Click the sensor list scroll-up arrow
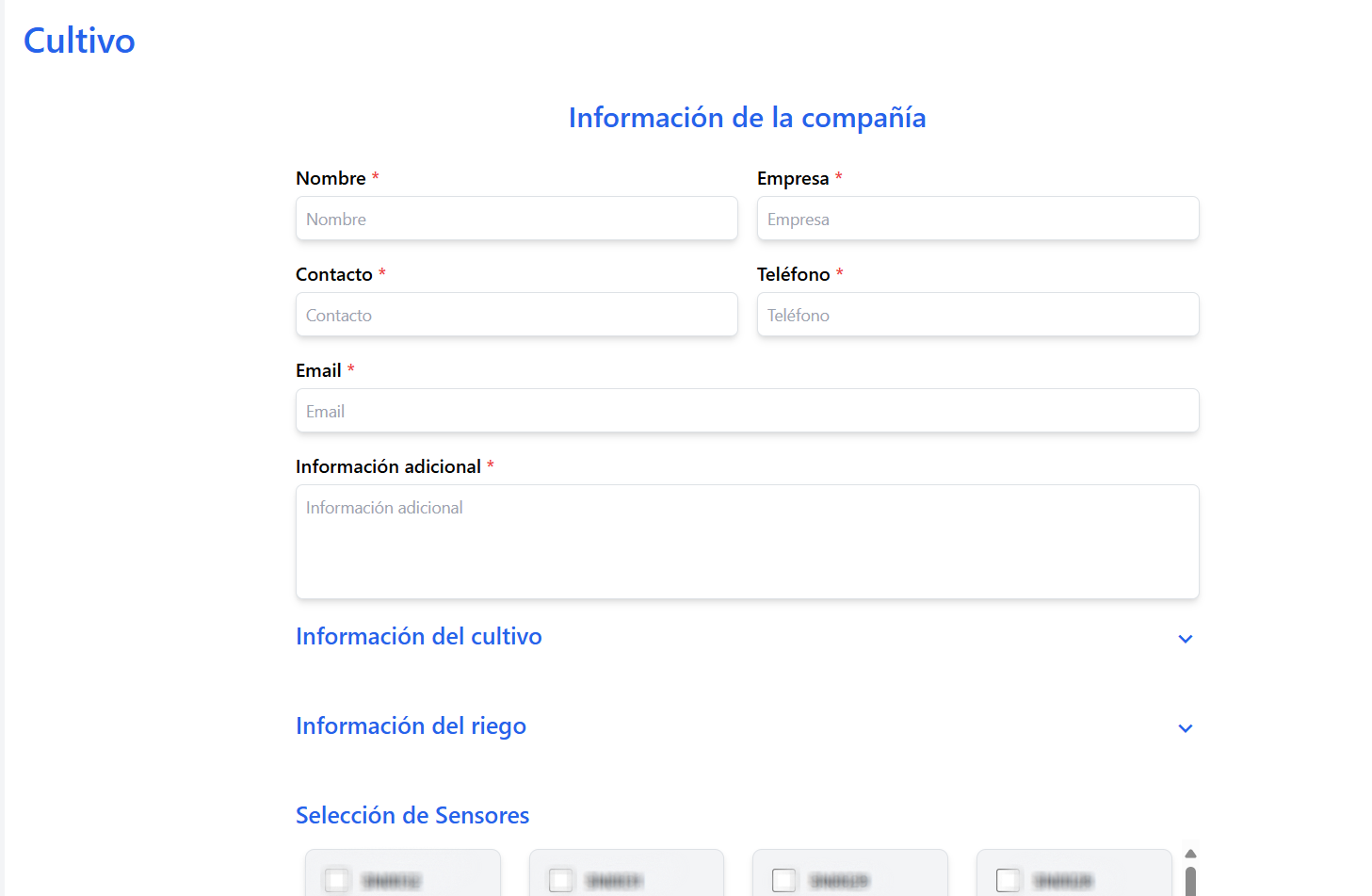 coord(1190,854)
